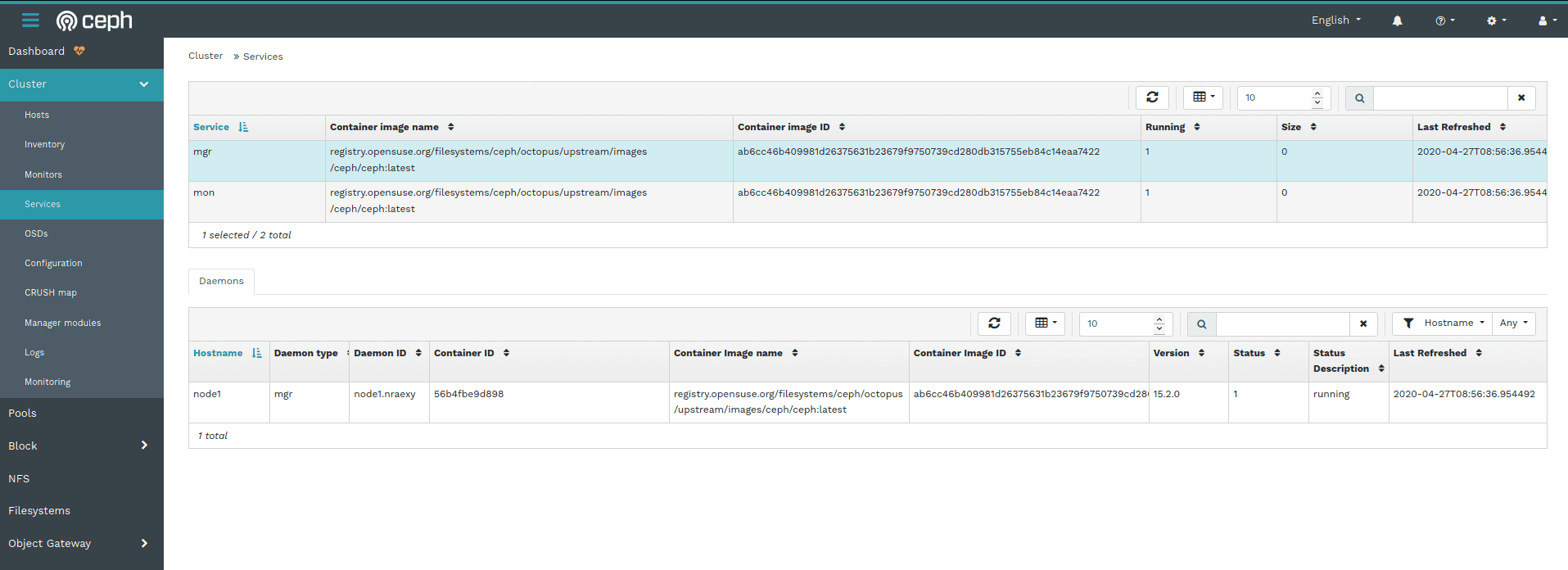Toggle daemons table column visibility
The image size is (1568, 570).
1045,323
